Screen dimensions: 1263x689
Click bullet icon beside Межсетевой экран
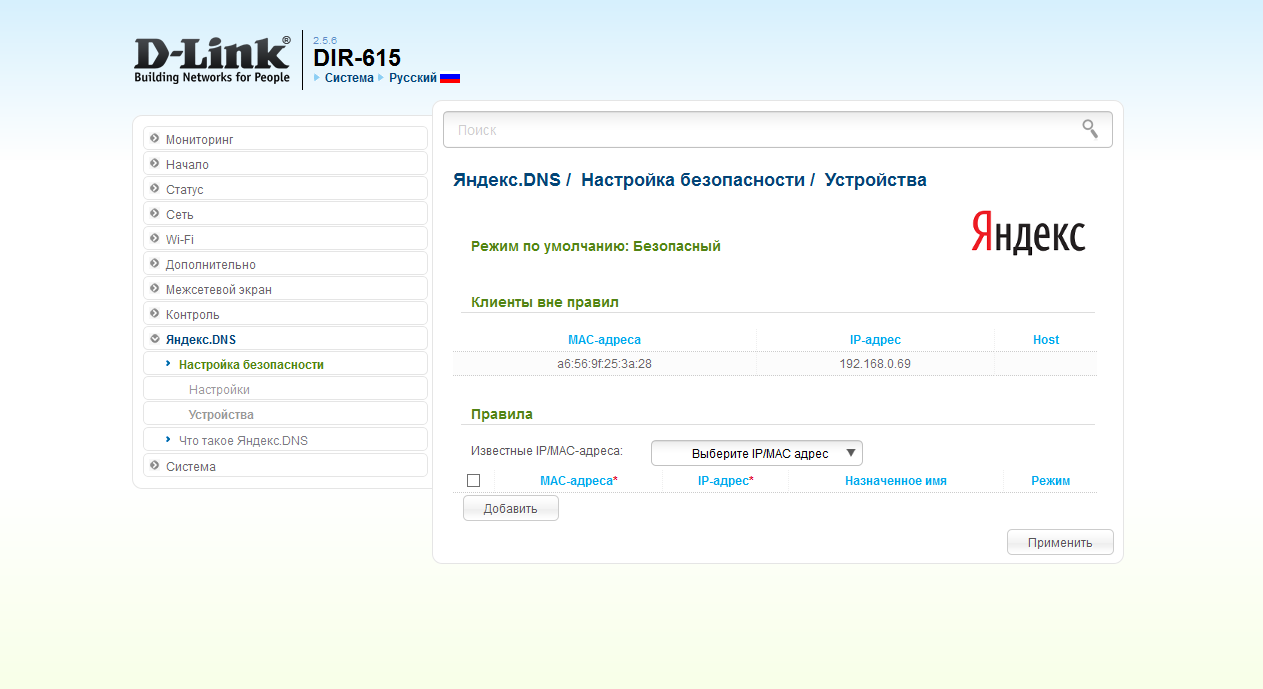(x=155, y=289)
